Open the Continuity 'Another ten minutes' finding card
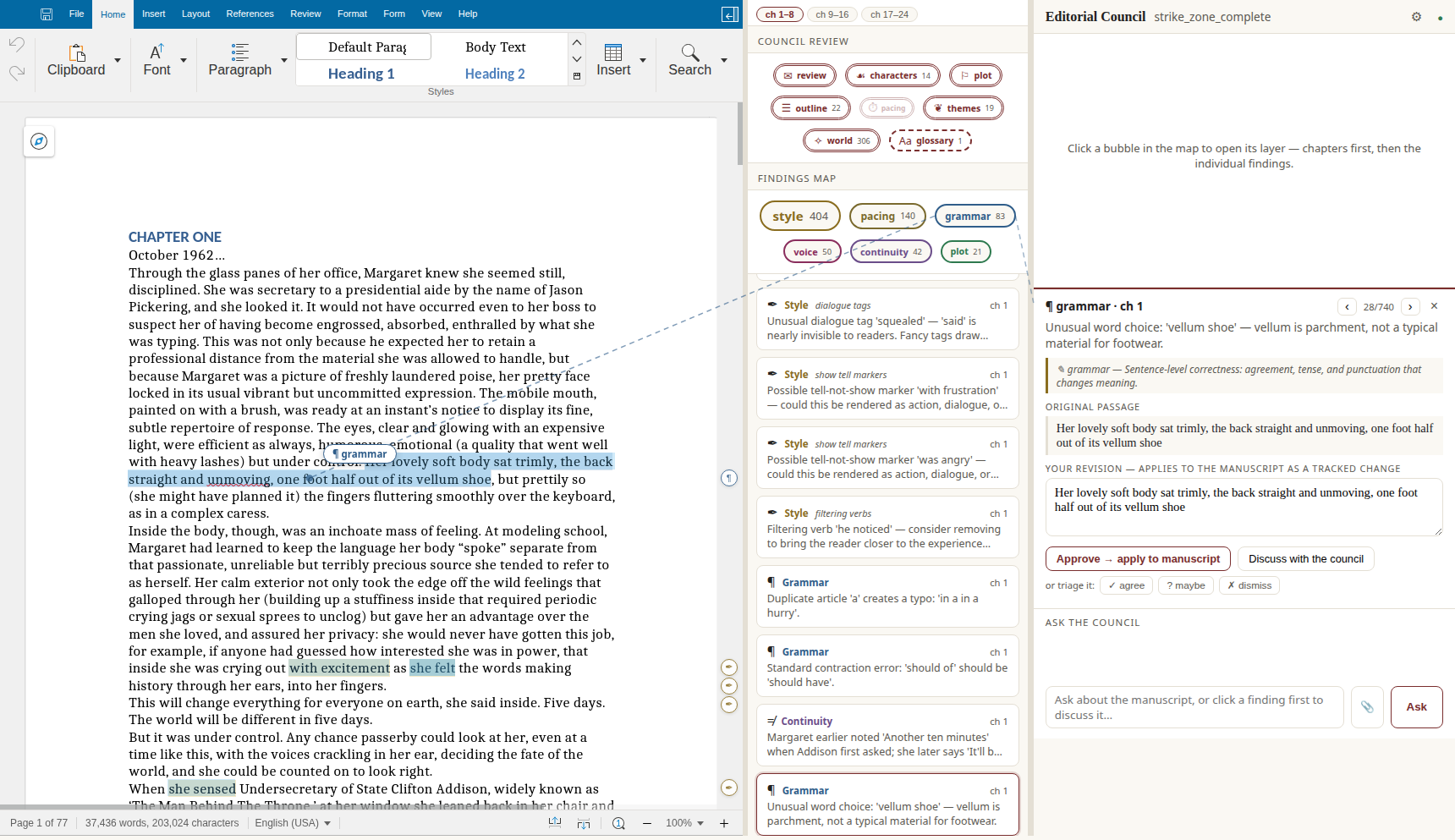Viewport: 1455px width, 840px height. (887, 736)
